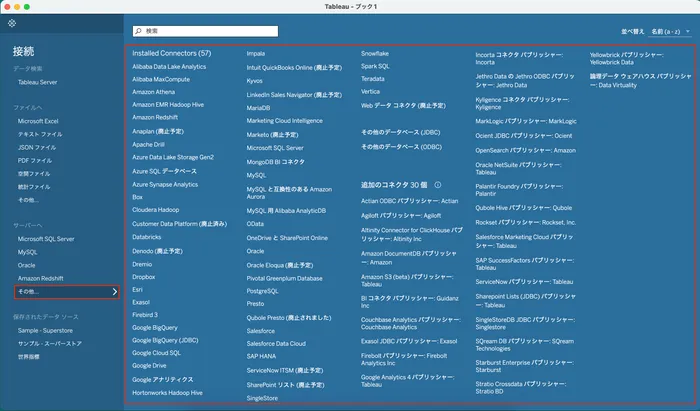
Task: Select Microsoft SQL Server in sidebar server list
Action: click(x=46, y=239)
